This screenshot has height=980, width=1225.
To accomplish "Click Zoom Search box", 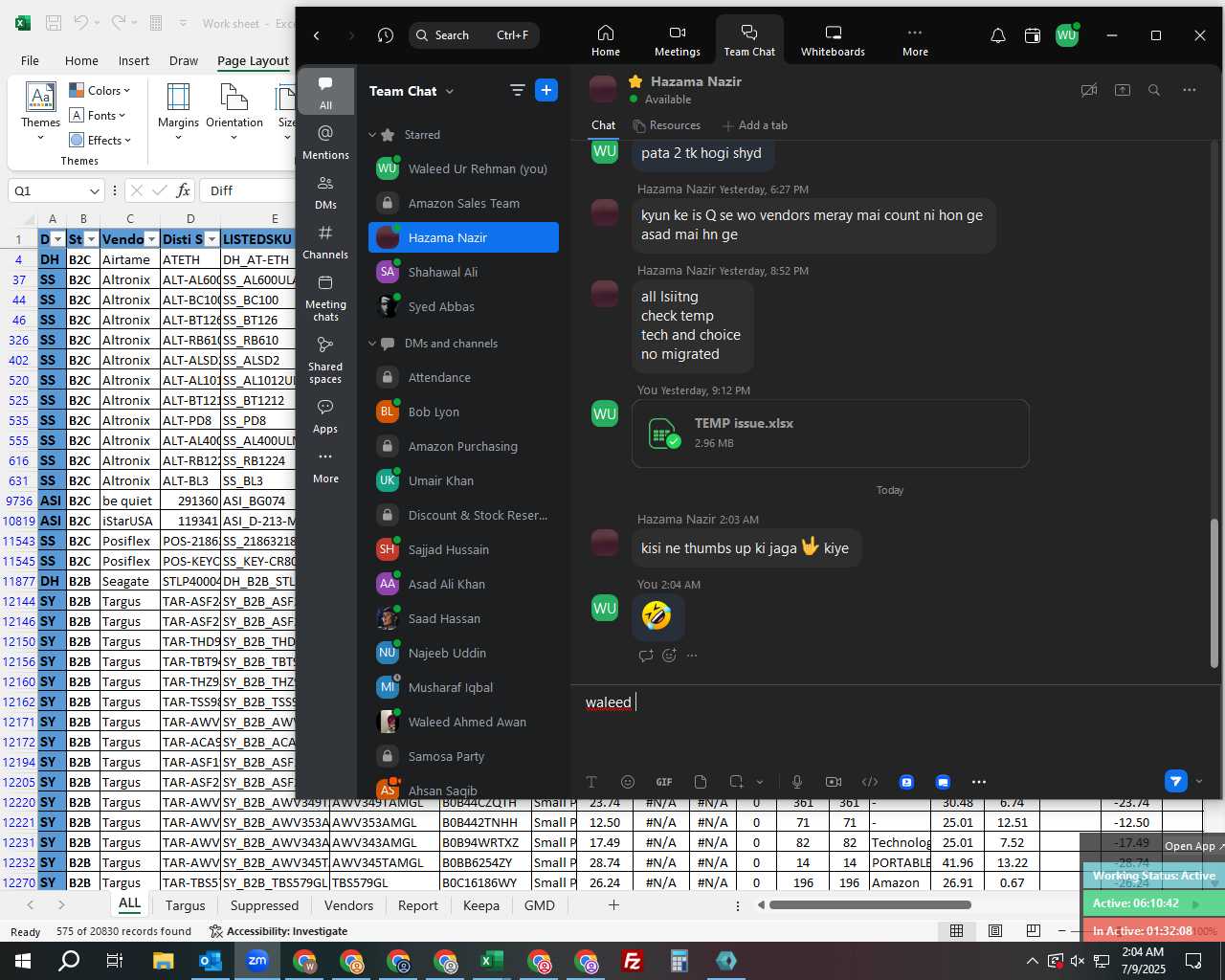I will point(474,35).
